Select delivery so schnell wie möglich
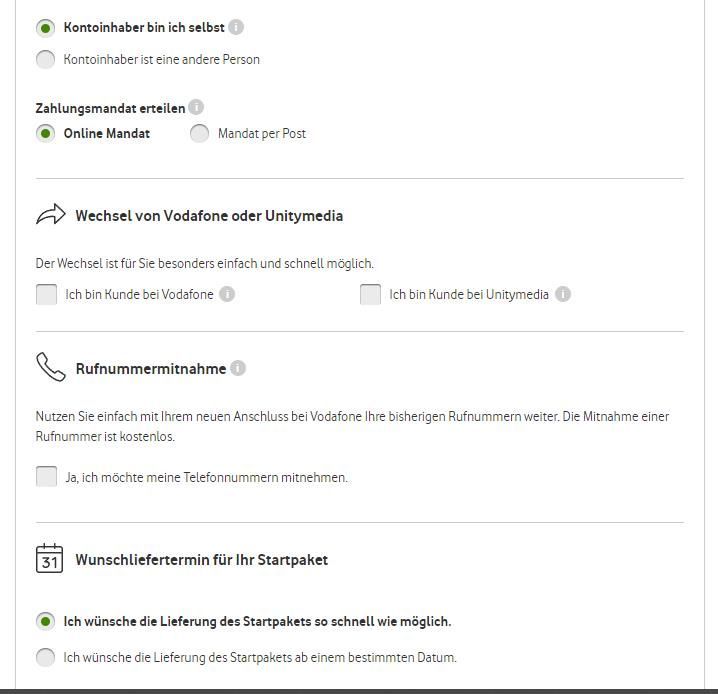 point(45,621)
